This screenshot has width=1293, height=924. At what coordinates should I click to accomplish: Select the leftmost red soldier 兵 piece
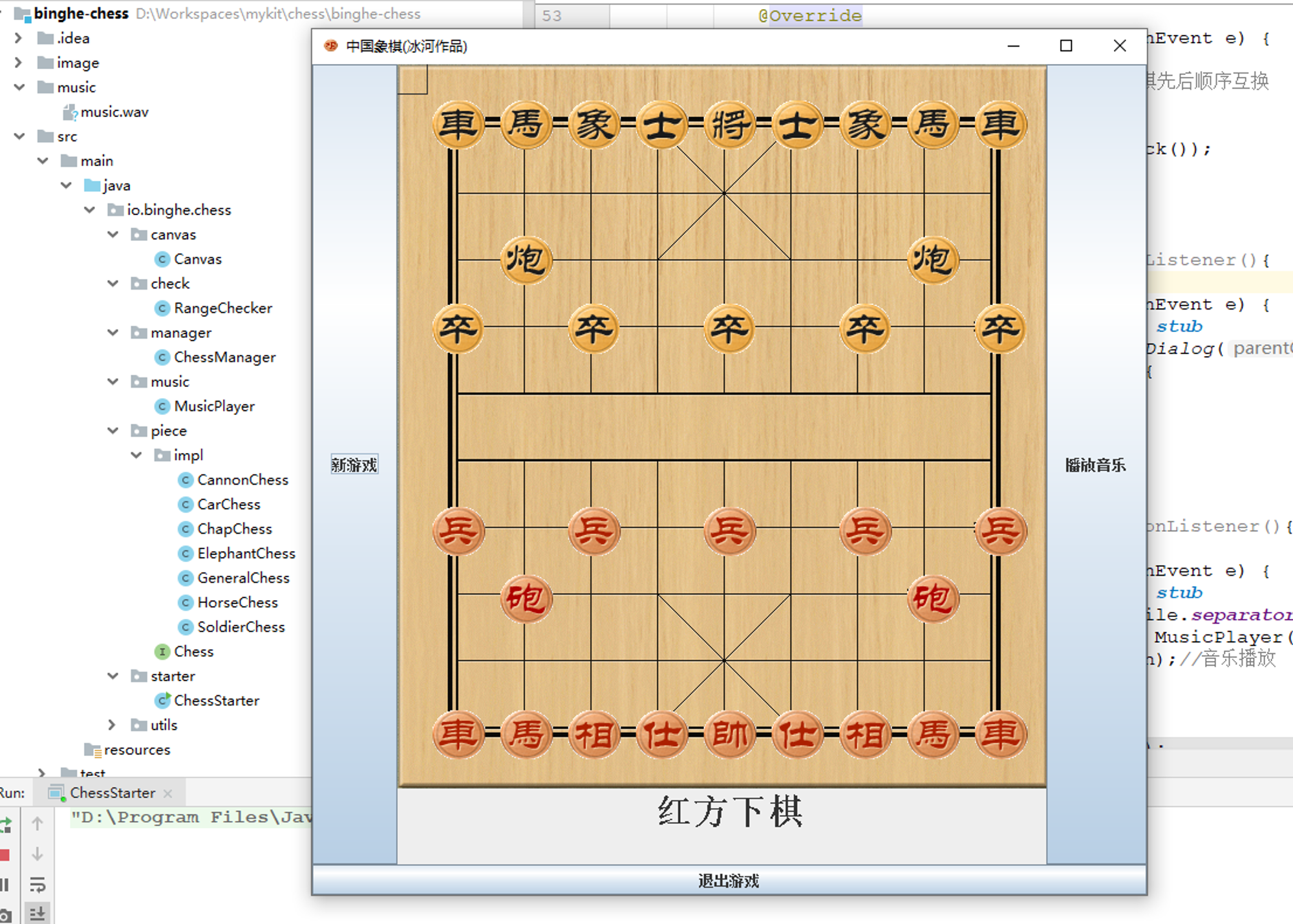[458, 531]
